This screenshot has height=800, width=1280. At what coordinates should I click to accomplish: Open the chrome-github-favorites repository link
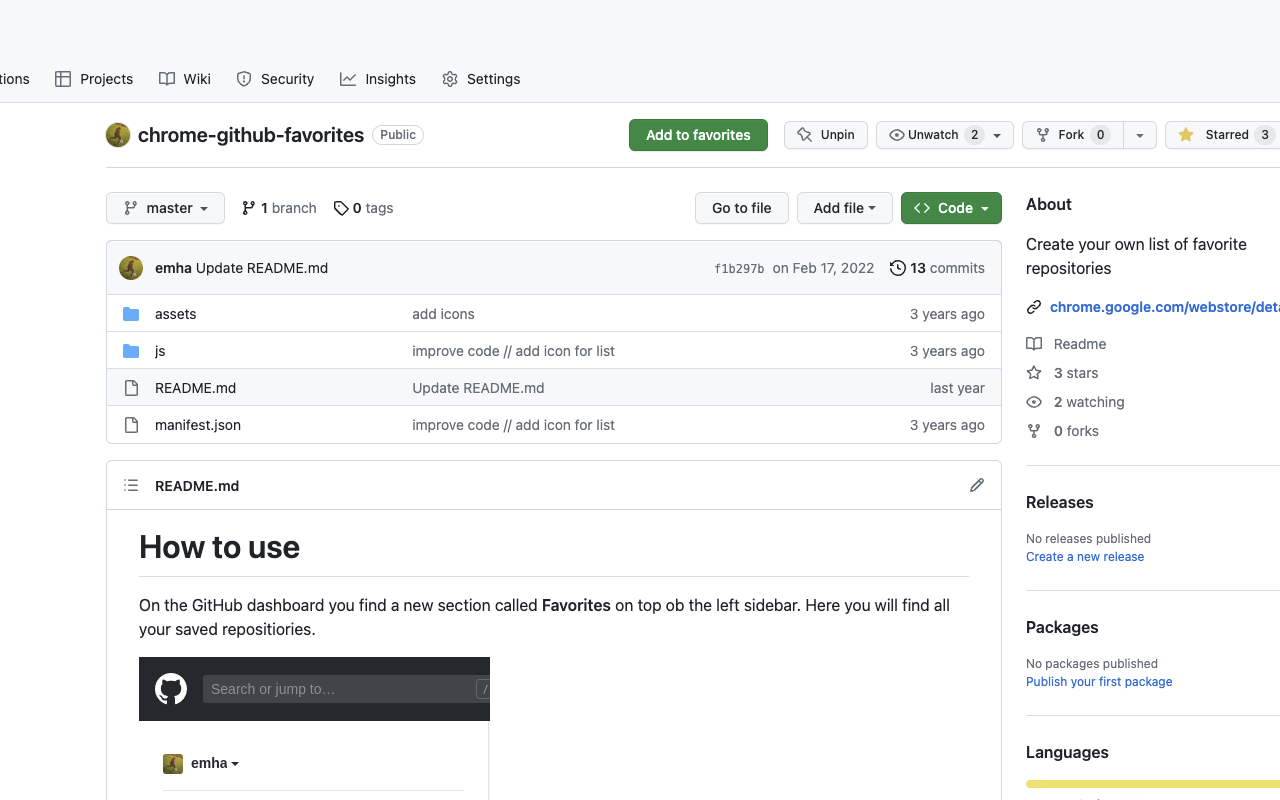click(251, 135)
